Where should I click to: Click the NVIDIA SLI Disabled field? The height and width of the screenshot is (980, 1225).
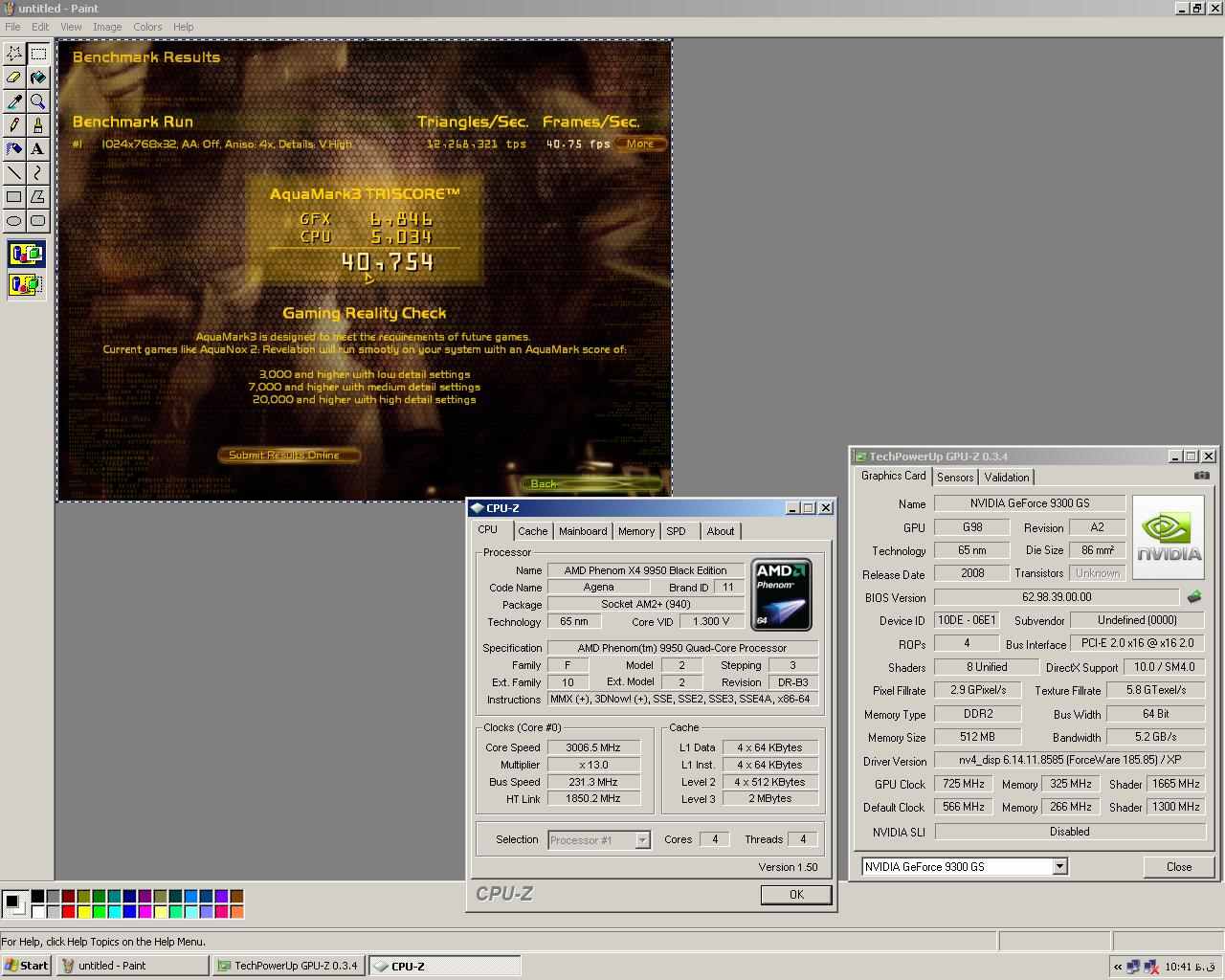1069,832
